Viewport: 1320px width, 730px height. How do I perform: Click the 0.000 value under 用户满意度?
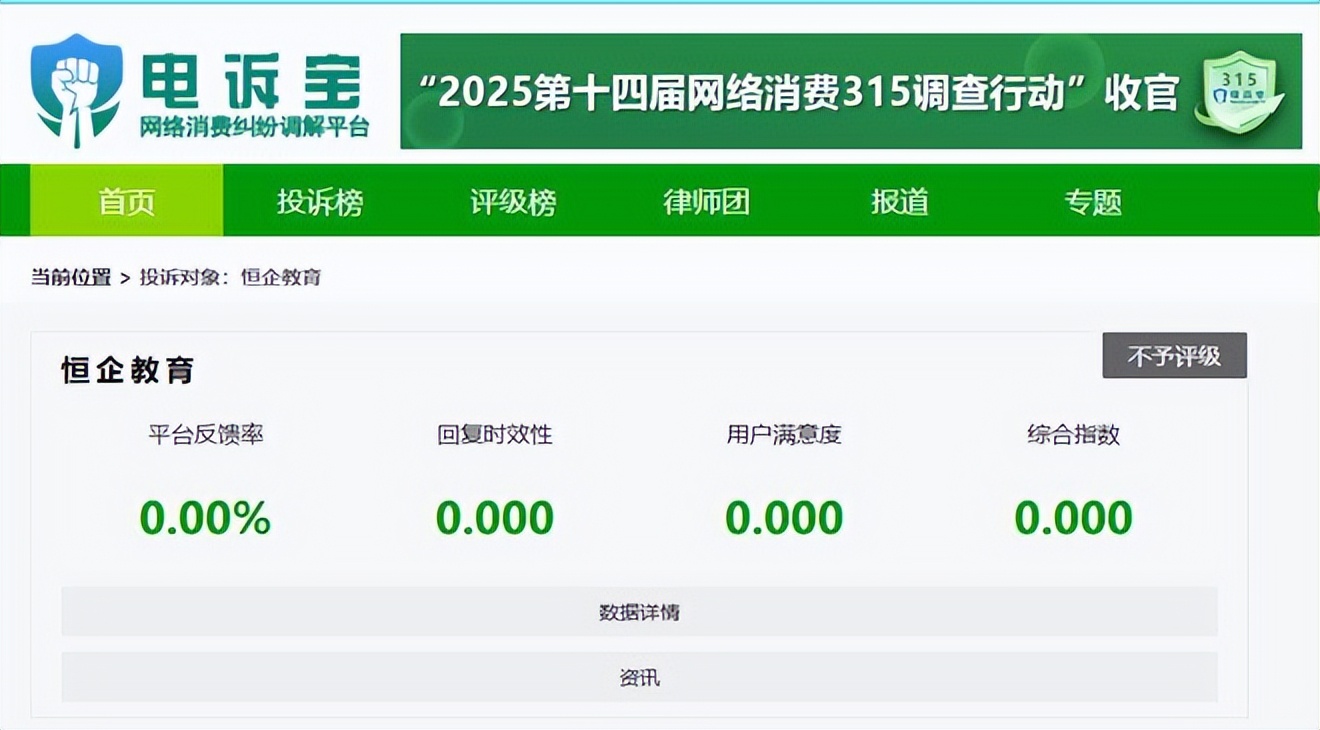tap(784, 518)
